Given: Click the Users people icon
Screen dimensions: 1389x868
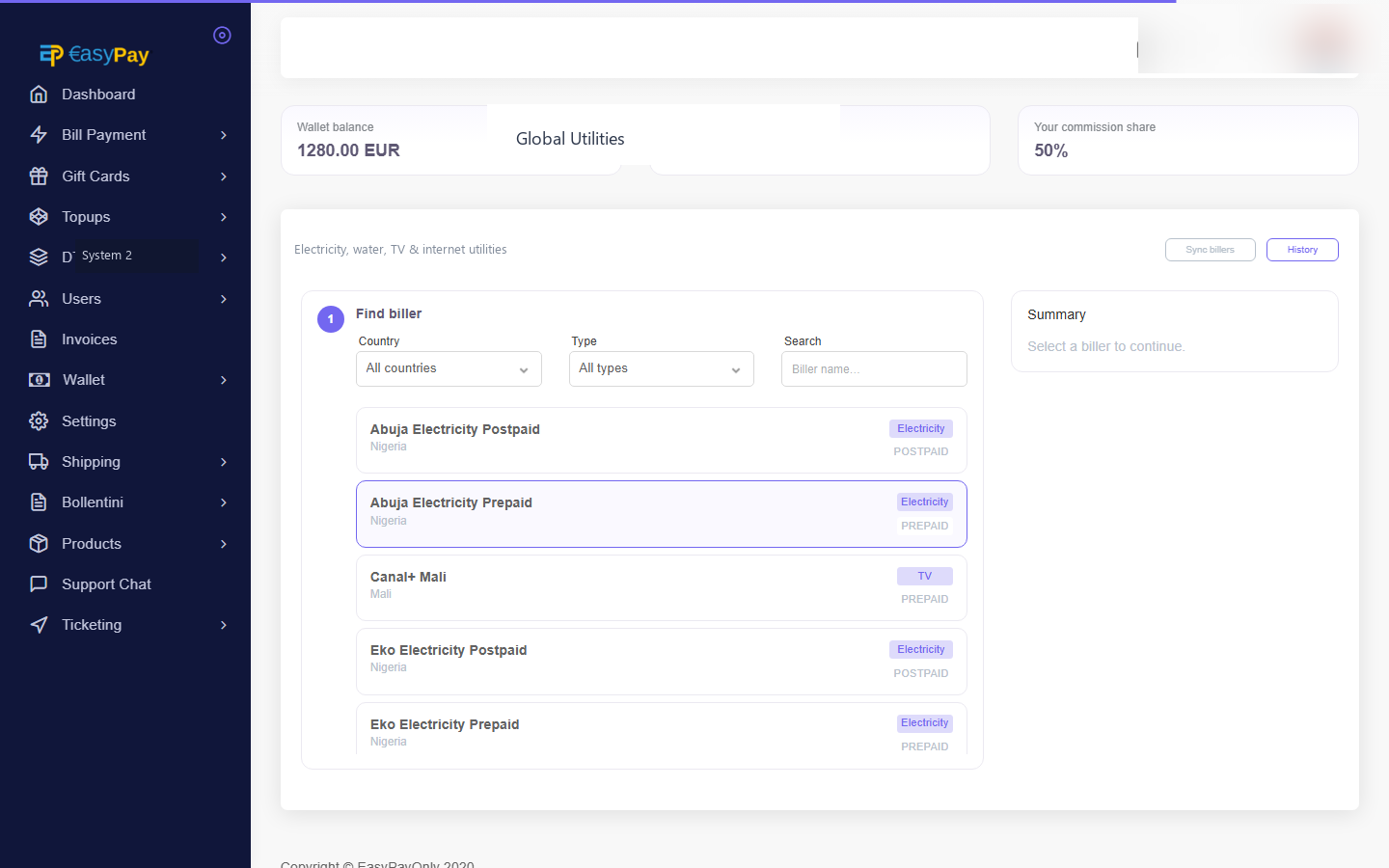Looking at the screenshot, I should point(39,299).
